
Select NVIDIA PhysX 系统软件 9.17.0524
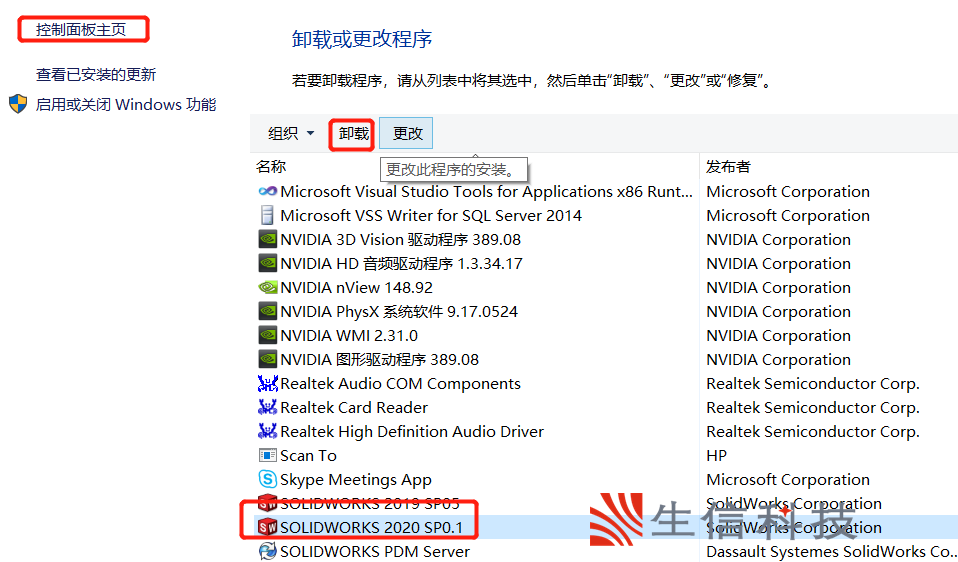[399, 312]
